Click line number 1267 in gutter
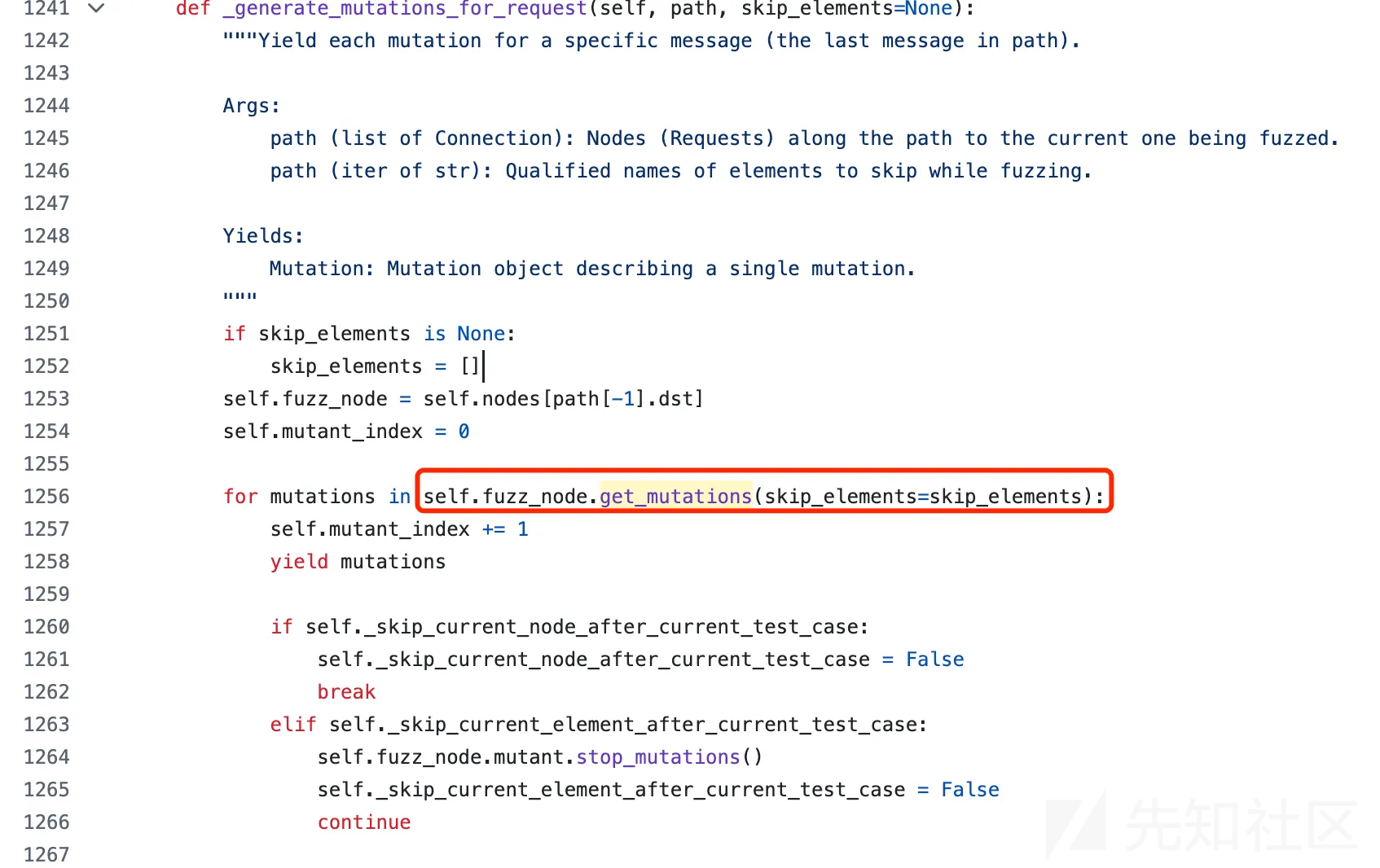Viewport: 1380px width, 868px height. tap(46, 855)
